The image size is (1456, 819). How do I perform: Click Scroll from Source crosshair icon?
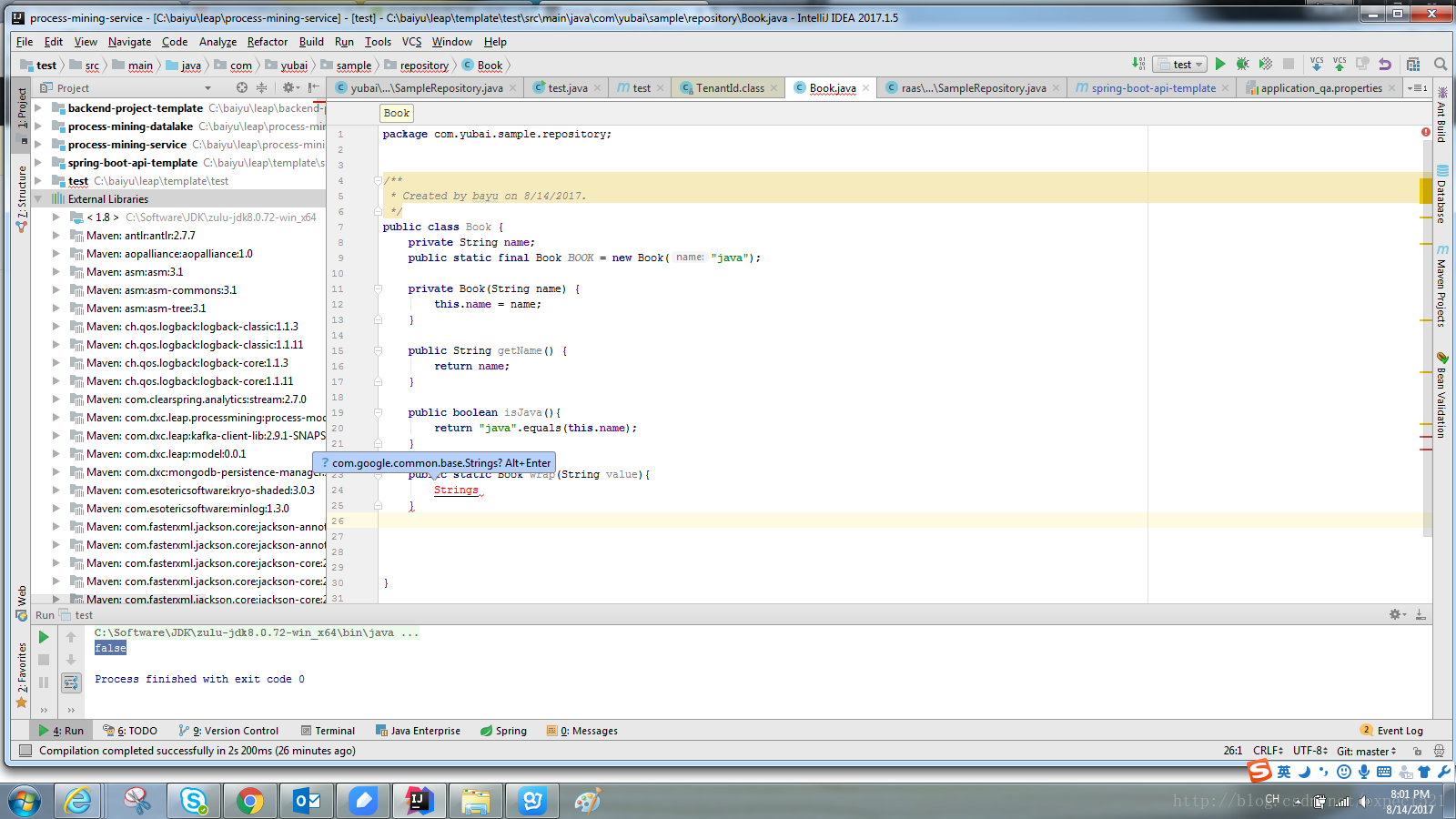coord(242,87)
